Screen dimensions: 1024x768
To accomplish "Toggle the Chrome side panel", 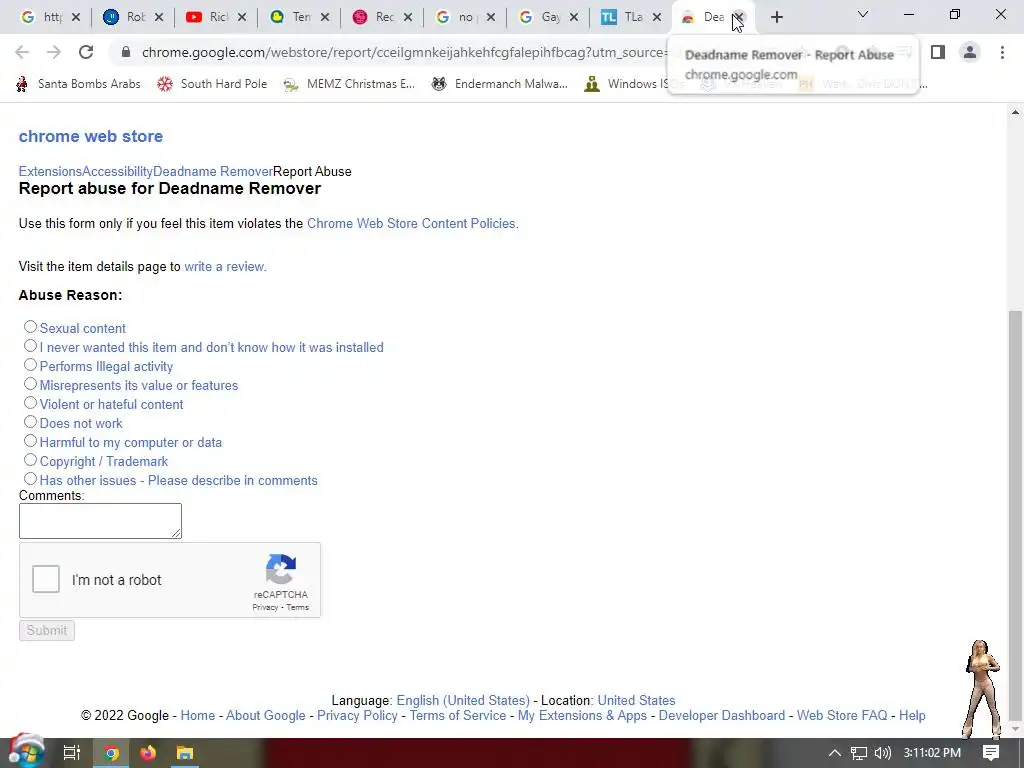I will (x=938, y=52).
